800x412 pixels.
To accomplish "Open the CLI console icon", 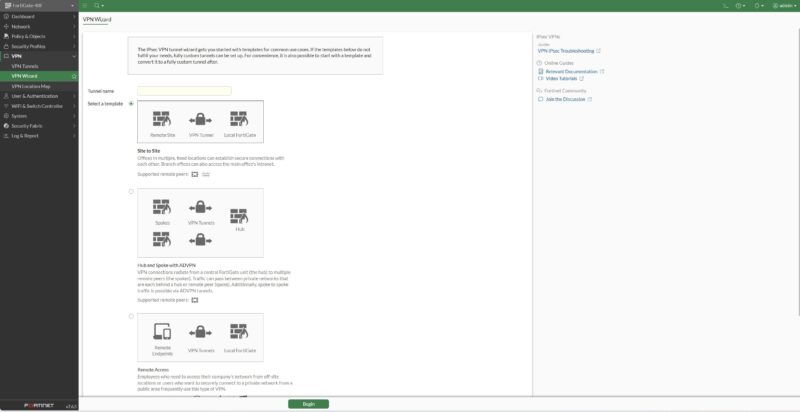I will (x=726, y=6).
